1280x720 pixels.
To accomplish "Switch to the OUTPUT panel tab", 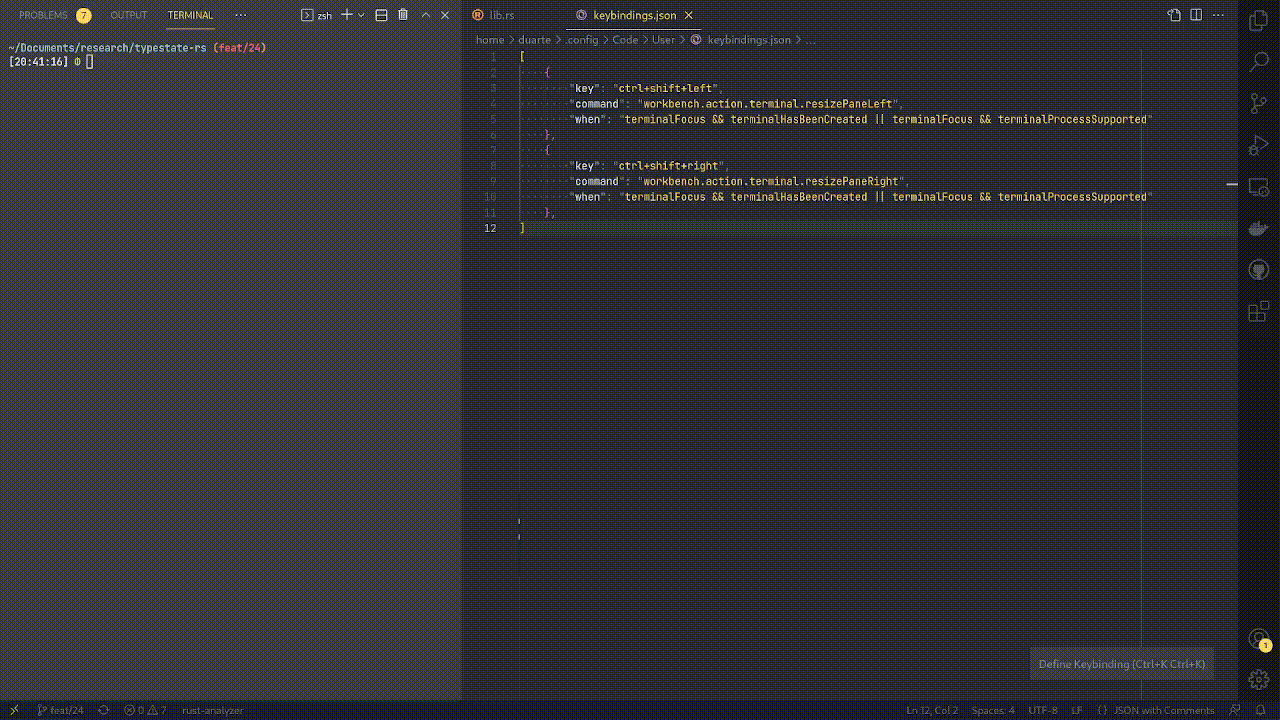I will click(x=128, y=15).
